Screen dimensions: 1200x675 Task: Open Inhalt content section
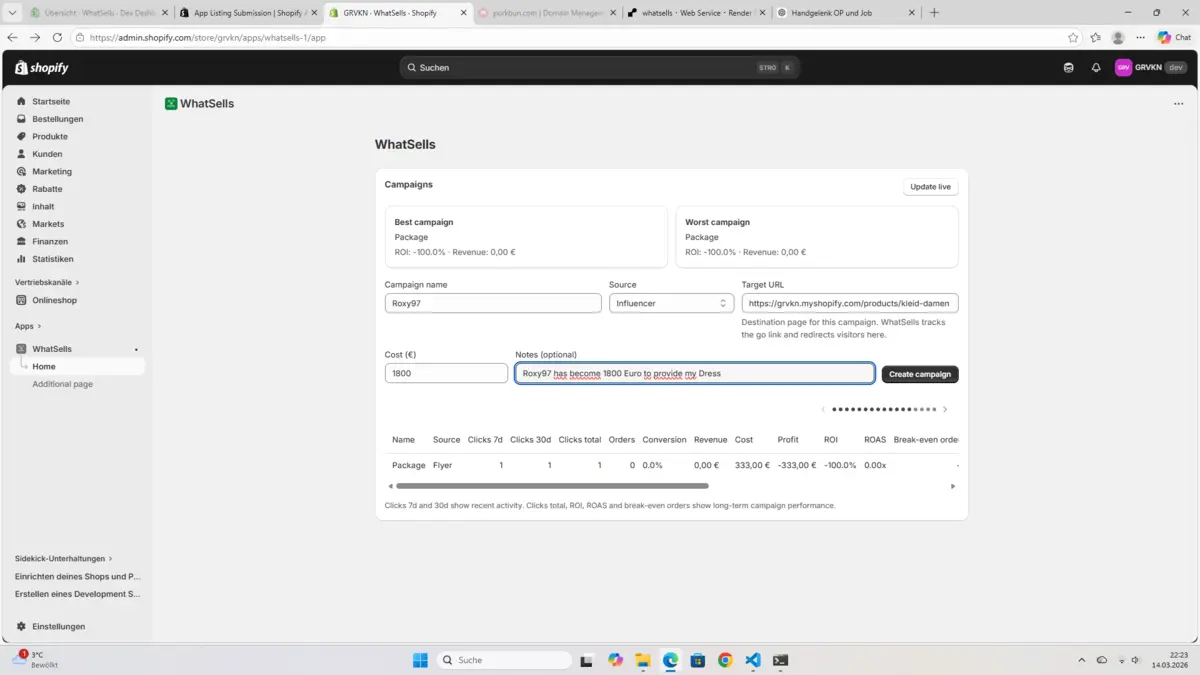[x=43, y=206]
